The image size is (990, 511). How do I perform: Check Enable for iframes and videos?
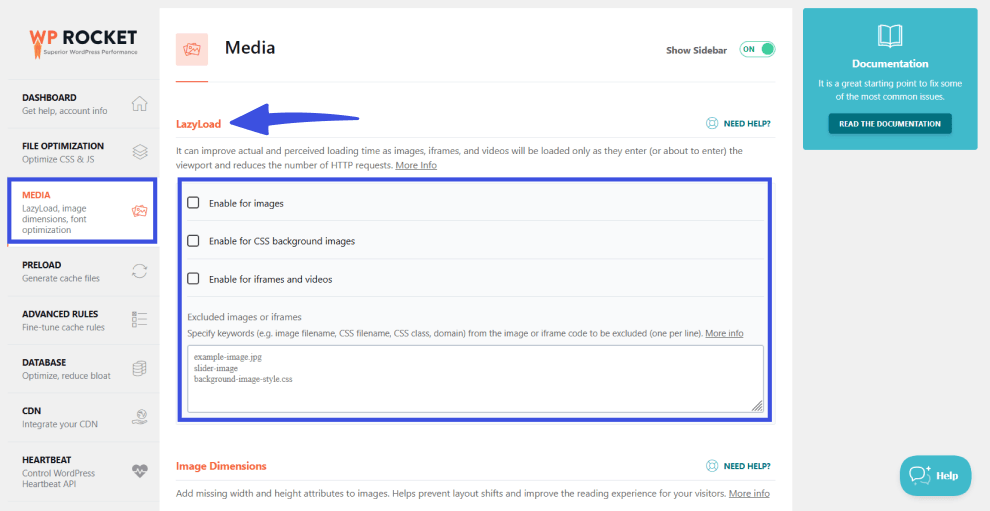coord(193,279)
